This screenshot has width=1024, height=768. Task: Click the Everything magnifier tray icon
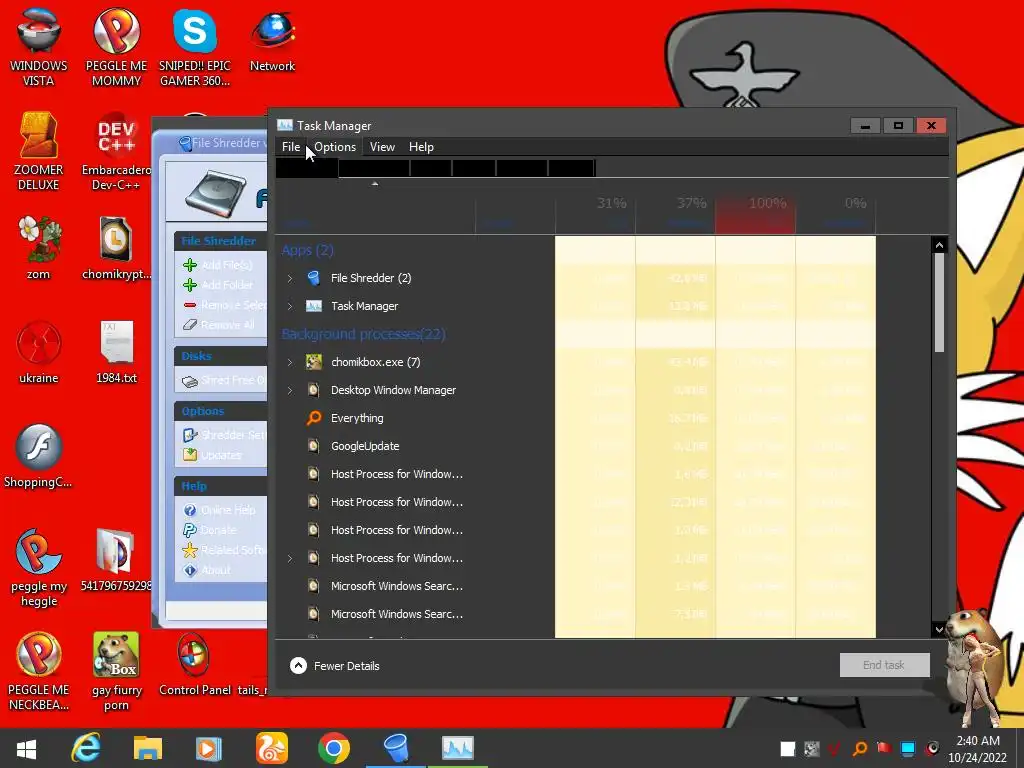tap(860, 748)
